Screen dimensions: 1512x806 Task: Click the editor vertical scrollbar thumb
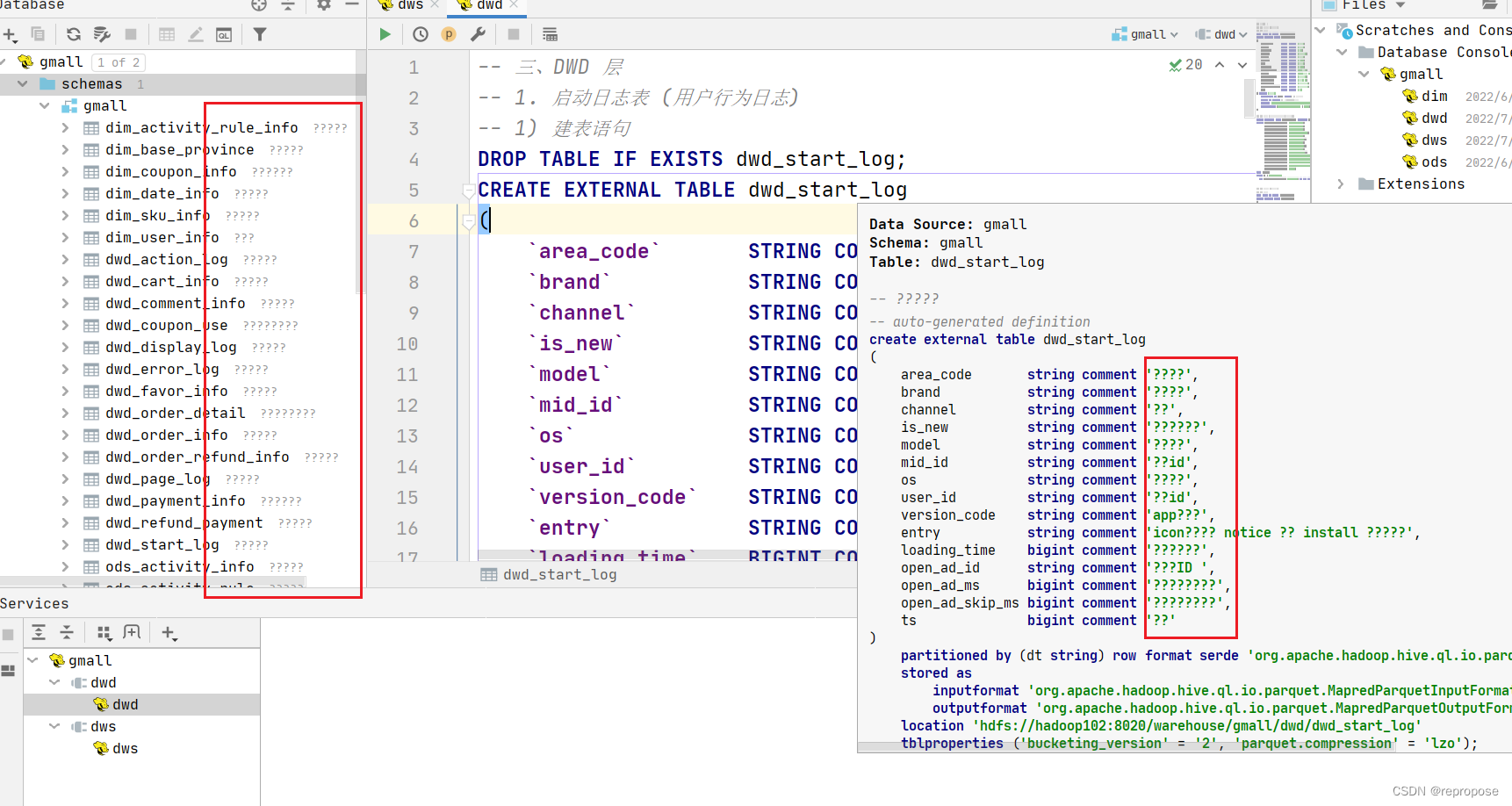point(1249,98)
